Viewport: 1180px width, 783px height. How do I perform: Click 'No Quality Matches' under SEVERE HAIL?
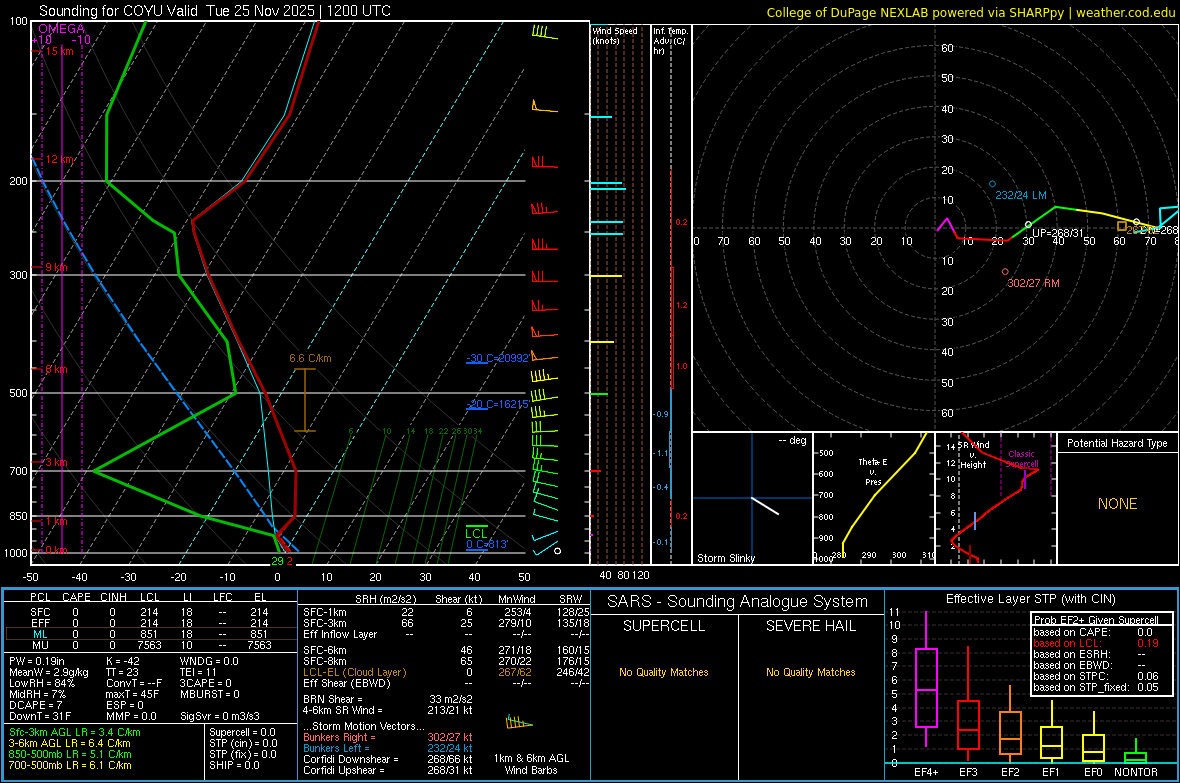[x=810, y=672]
